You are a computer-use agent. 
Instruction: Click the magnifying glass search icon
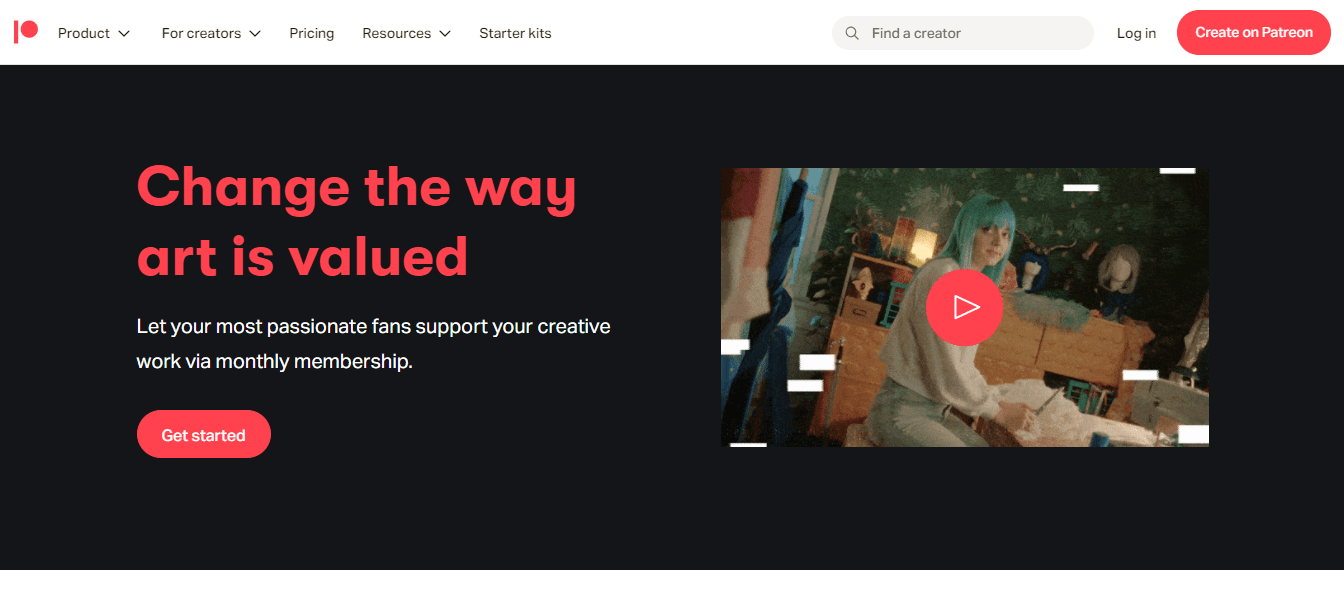coord(852,33)
